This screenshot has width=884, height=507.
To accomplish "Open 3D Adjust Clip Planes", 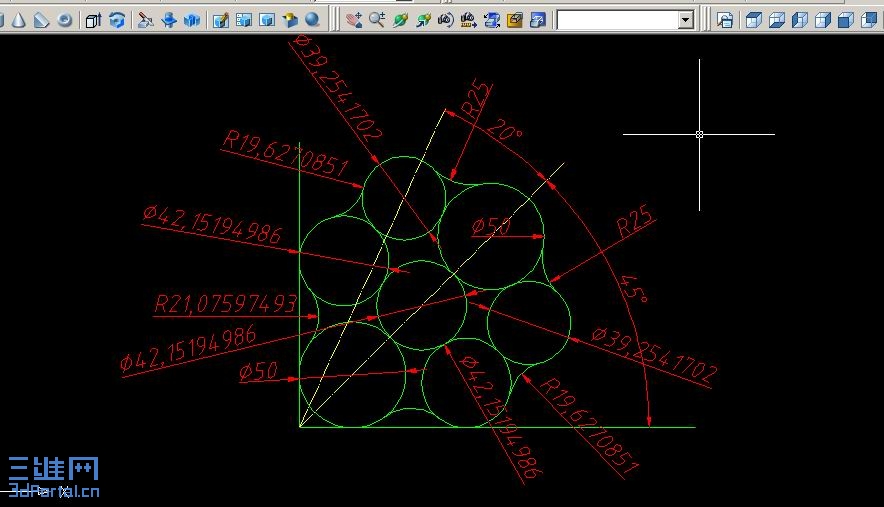I will click(x=492, y=20).
